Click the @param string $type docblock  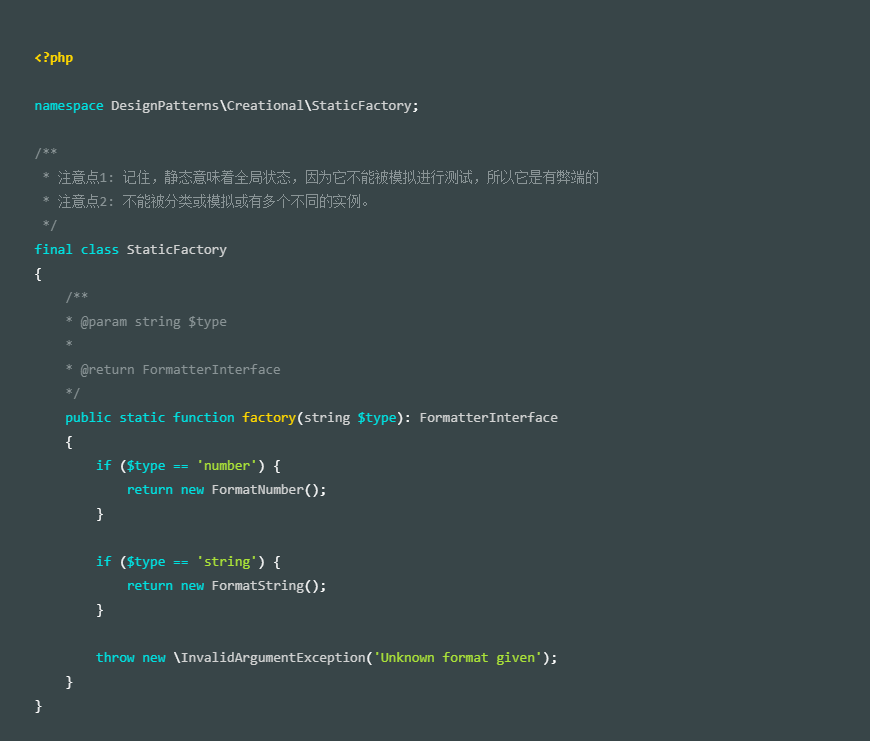[153, 322]
